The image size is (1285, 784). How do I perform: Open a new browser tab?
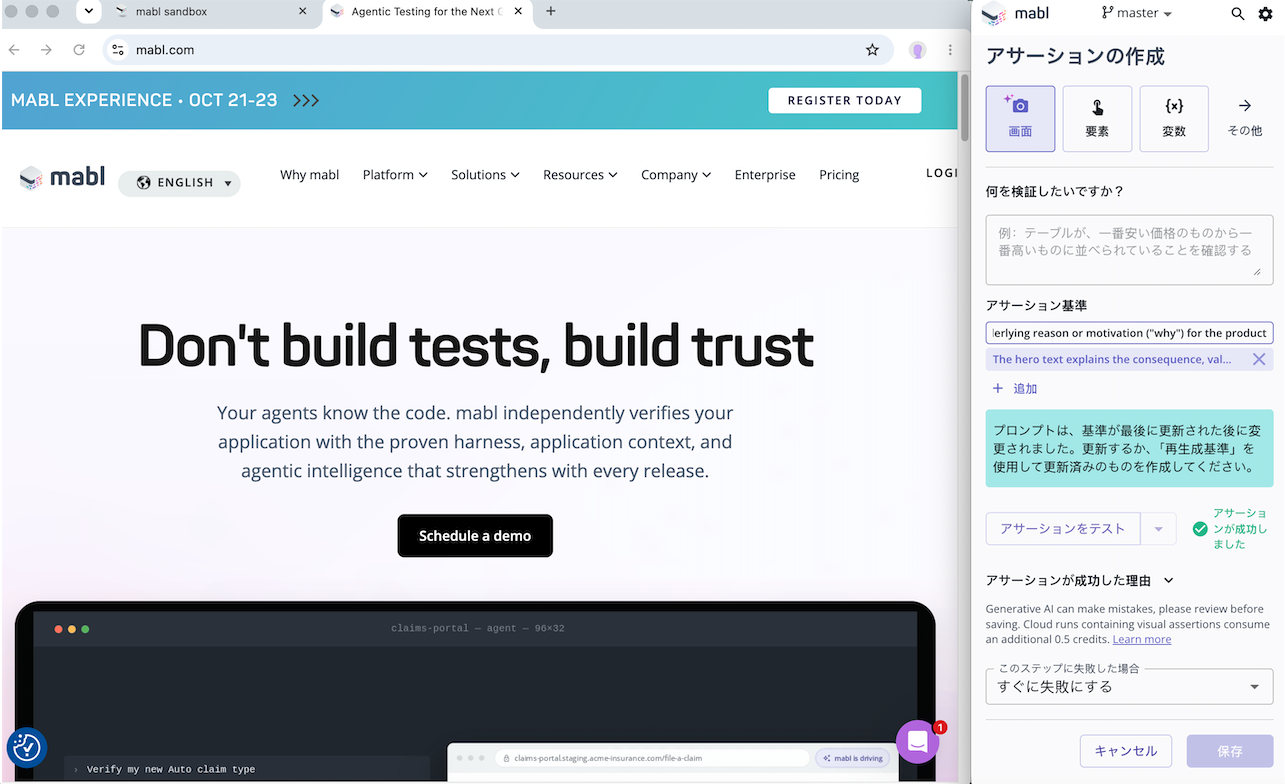click(551, 12)
